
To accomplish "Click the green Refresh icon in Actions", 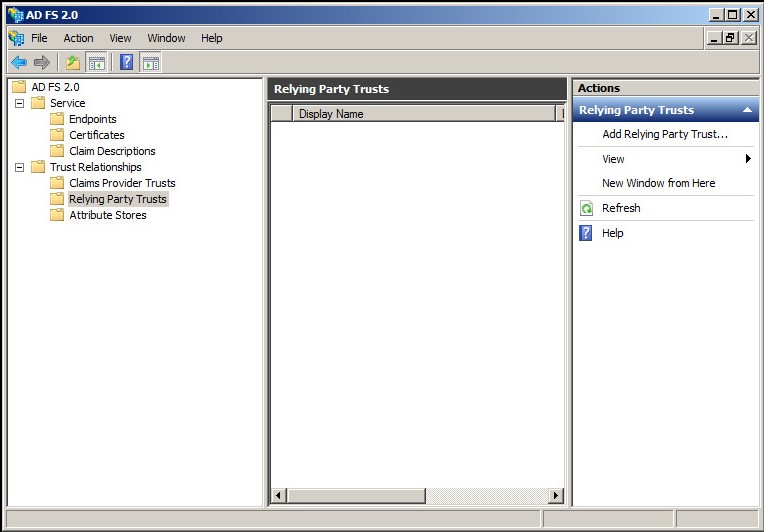I will point(586,209).
